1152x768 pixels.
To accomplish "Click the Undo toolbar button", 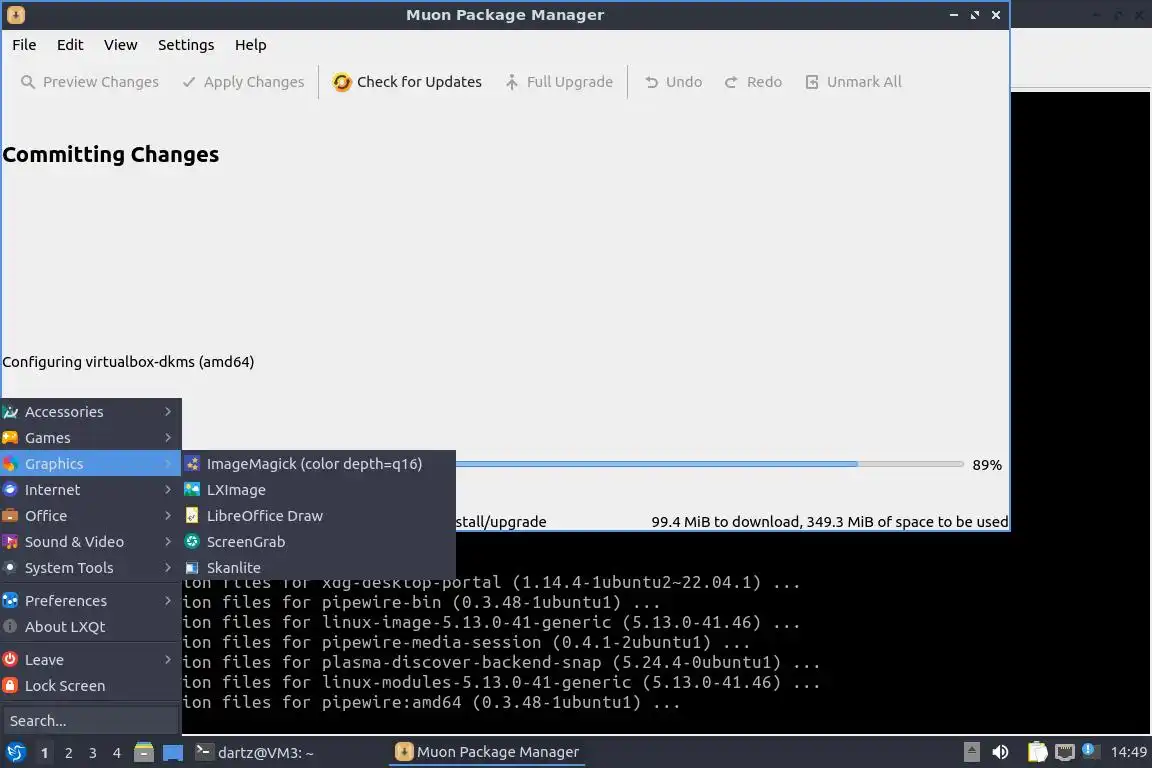I will 674,82.
